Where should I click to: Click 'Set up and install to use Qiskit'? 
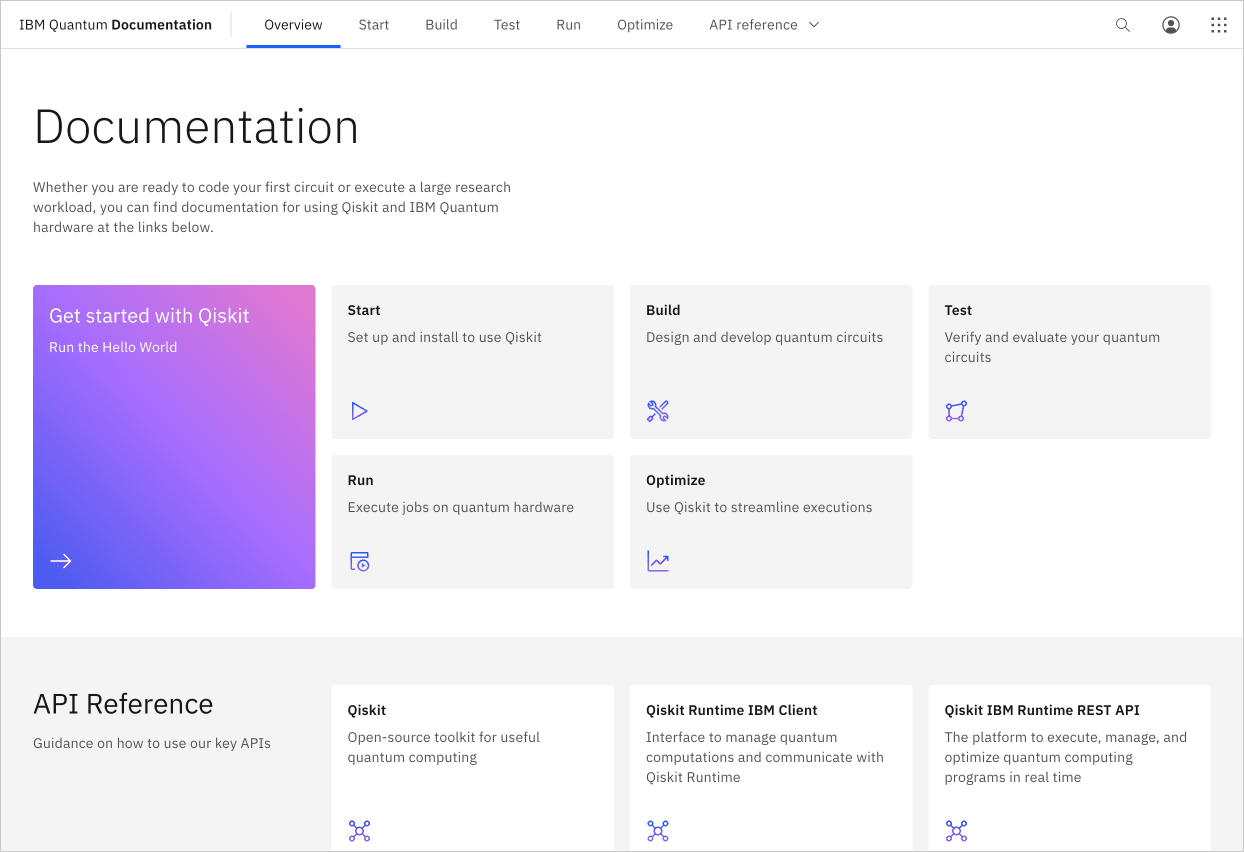[x=445, y=337]
